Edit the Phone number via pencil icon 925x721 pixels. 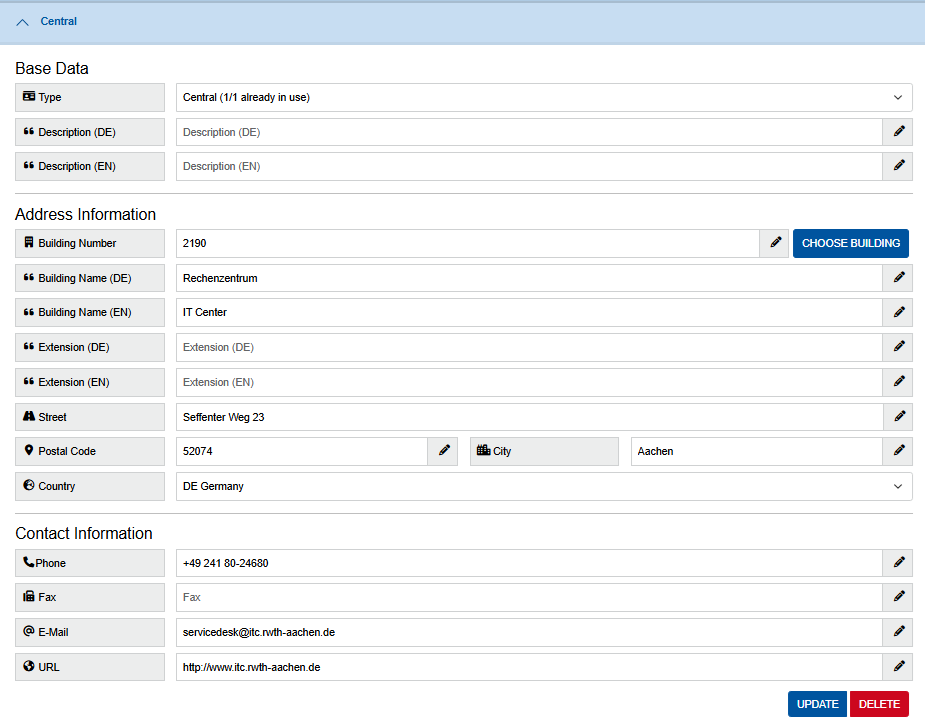(x=897, y=562)
